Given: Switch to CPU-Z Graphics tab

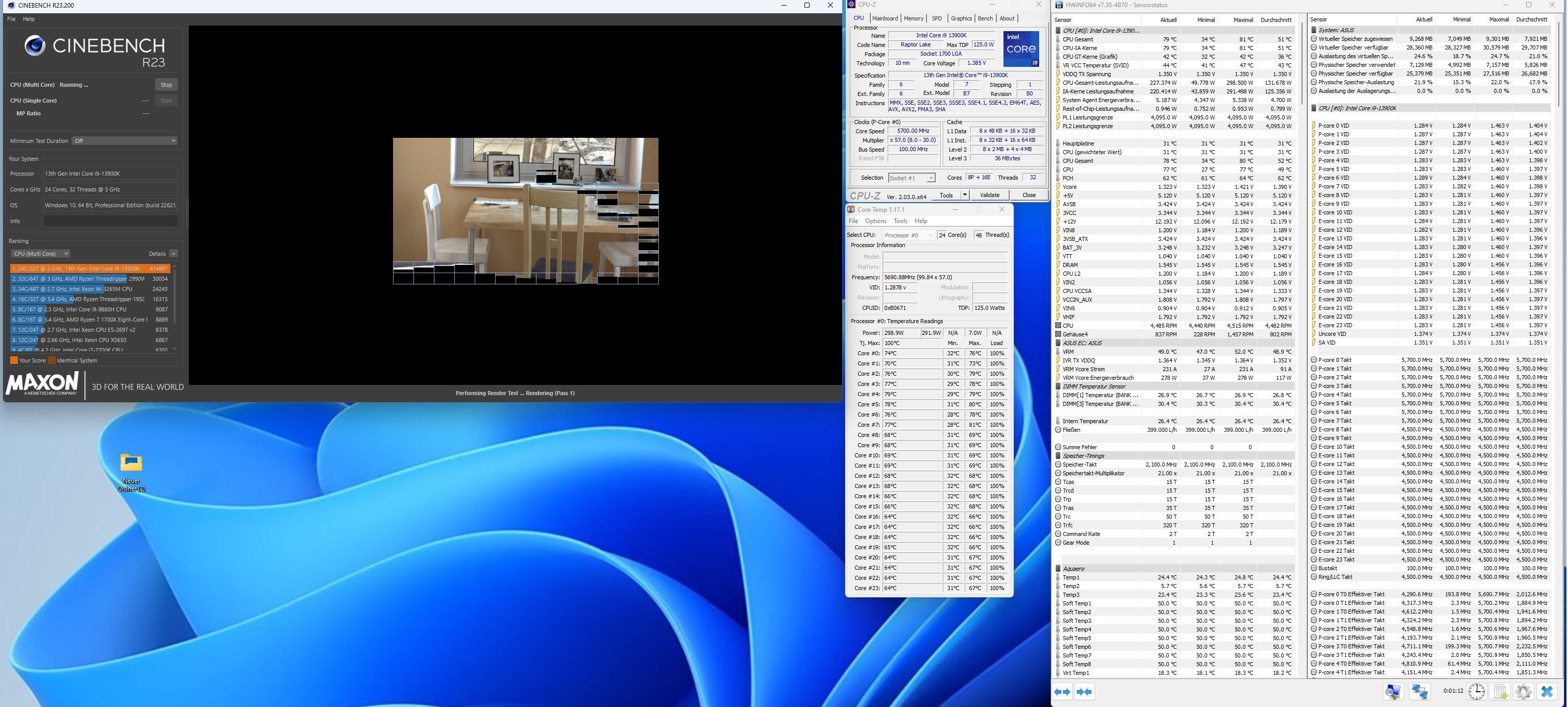Looking at the screenshot, I should 961,18.
